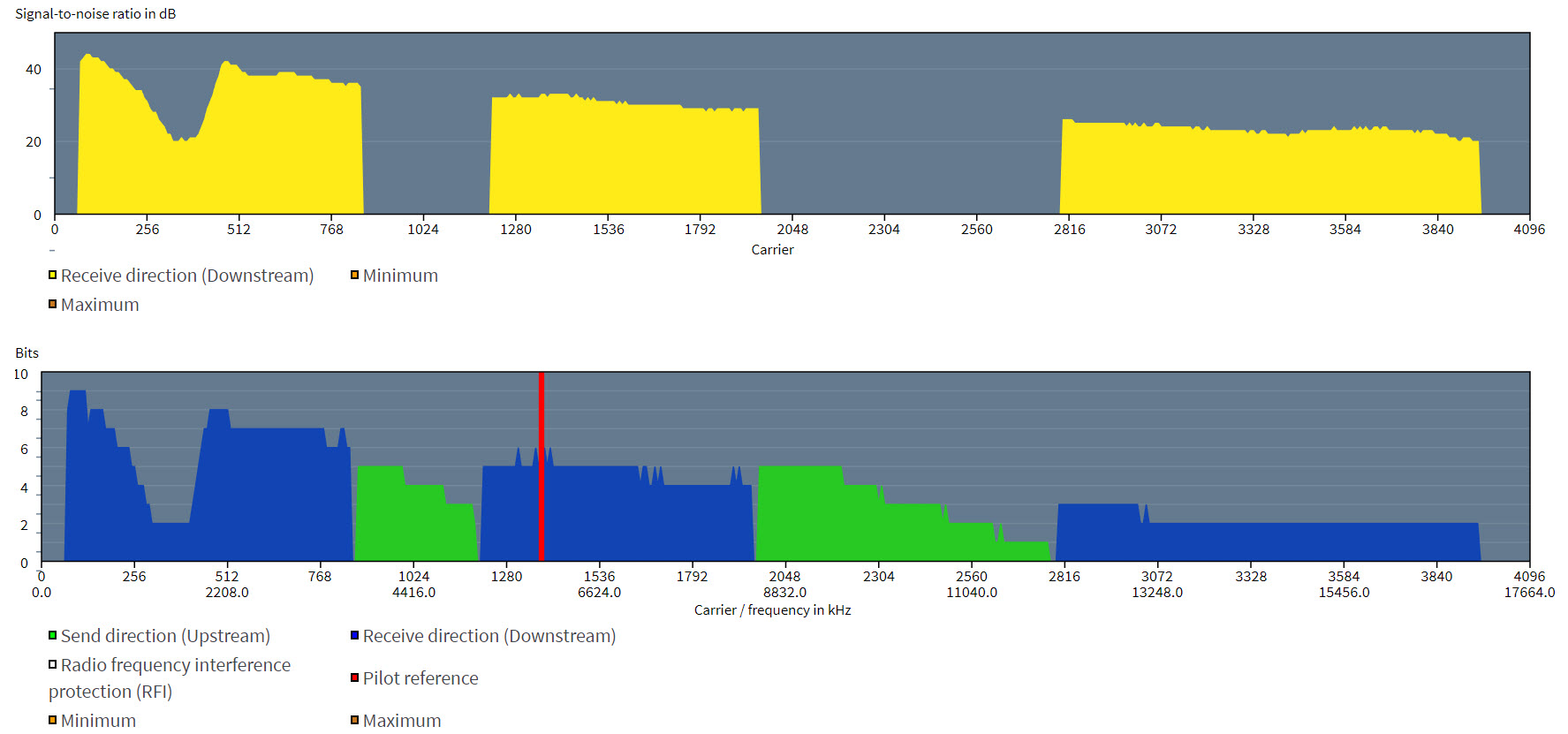Click the blue Receive direction (Downstream) swatch
Screen dimensions: 1568x734
pos(354,636)
